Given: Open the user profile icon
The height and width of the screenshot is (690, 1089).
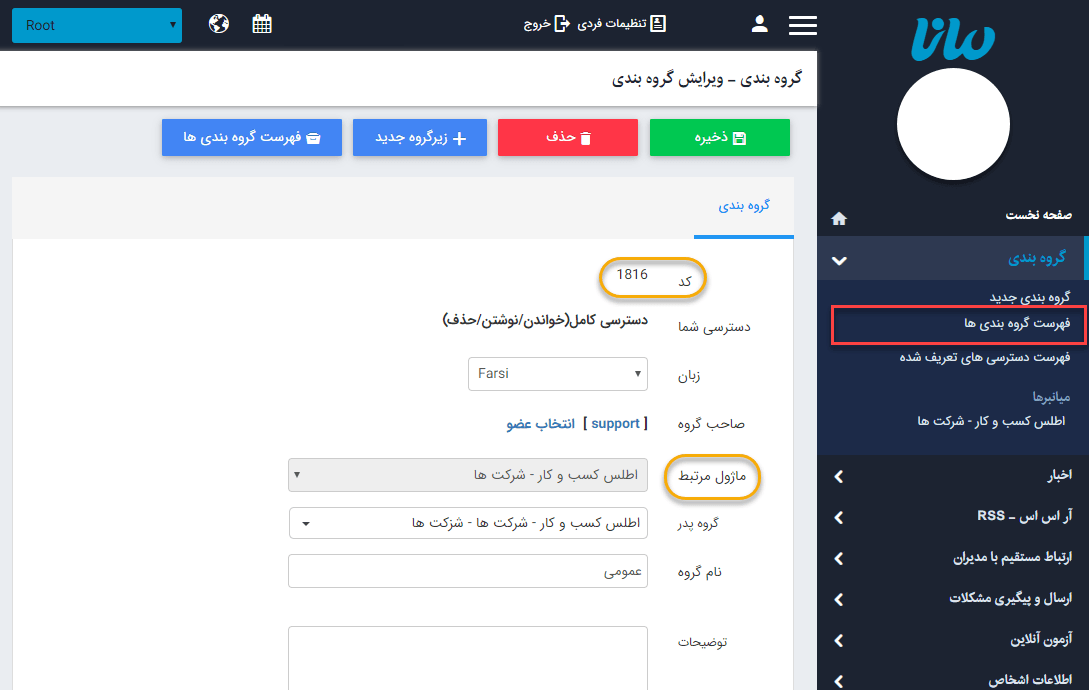Looking at the screenshot, I should click(x=759, y=22).
